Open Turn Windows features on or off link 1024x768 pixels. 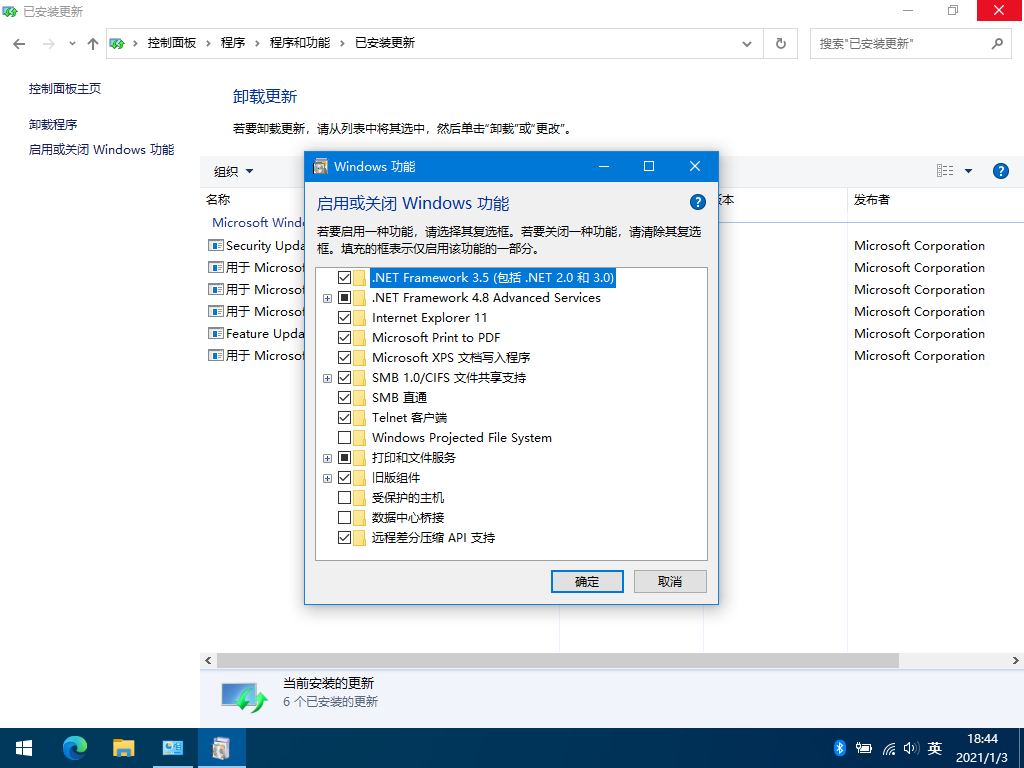coord(101,150)
